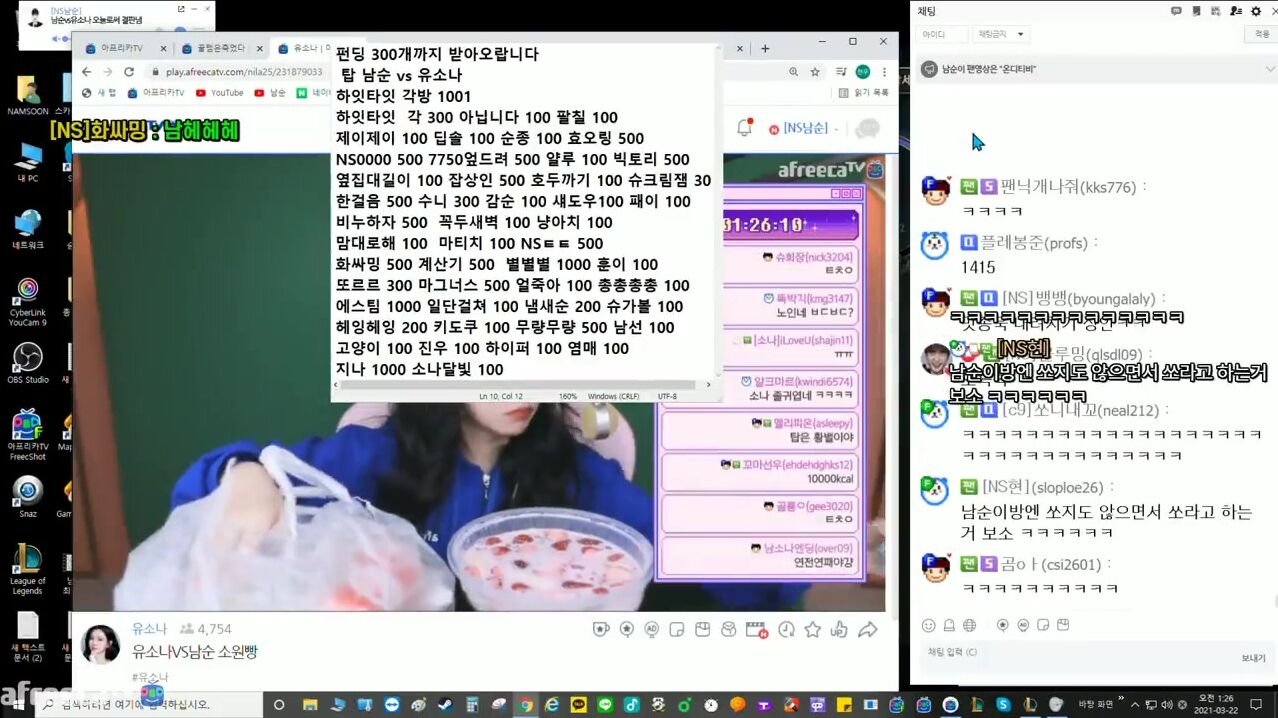Open KakaoTalk from the taskbar
Viewport: 1278px width, 718px height.
578,705
